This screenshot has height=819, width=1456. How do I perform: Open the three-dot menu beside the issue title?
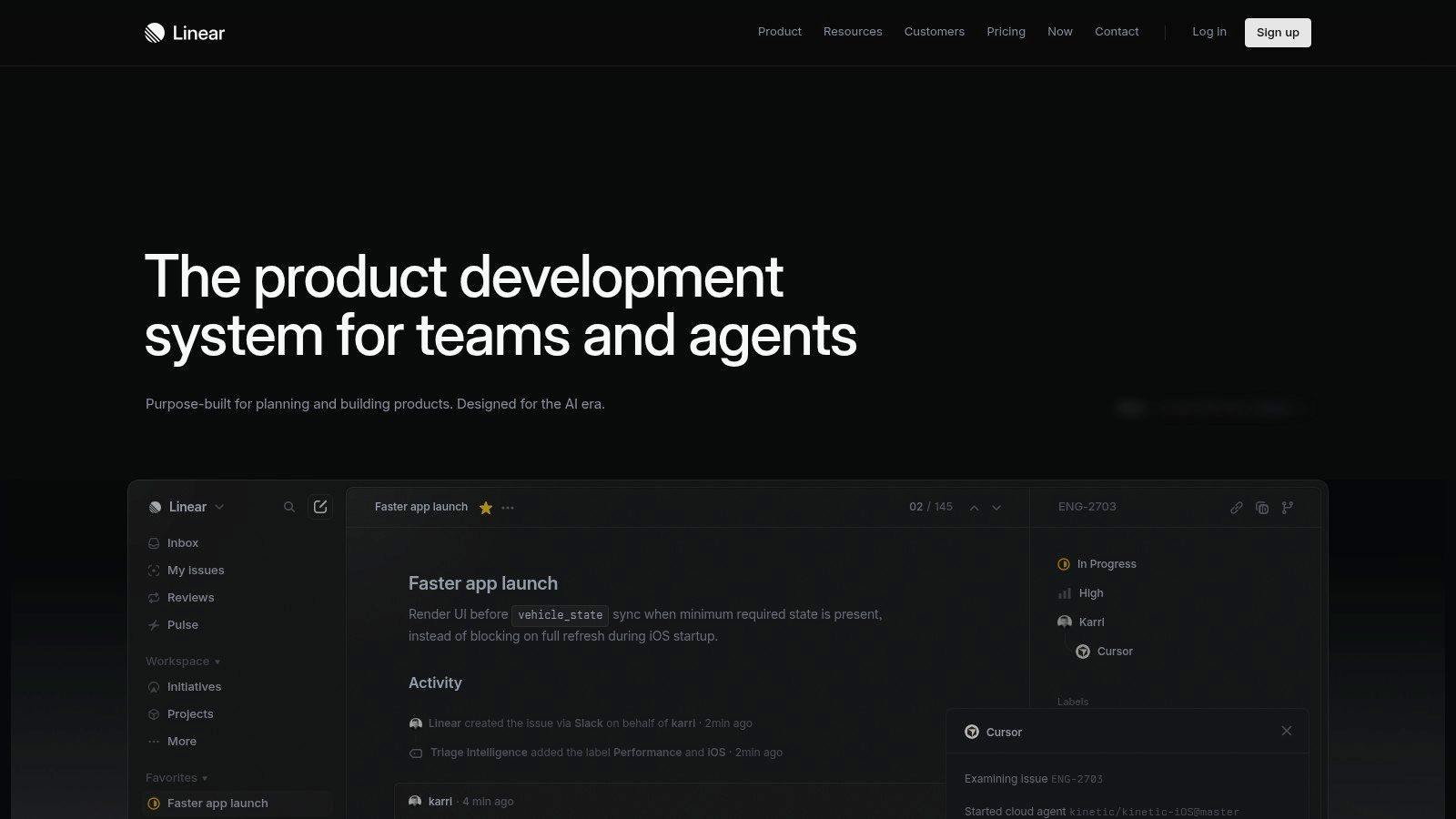pos(508,508)
